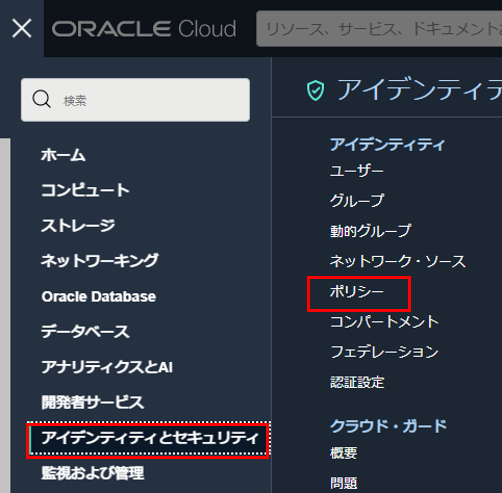Click the ORACLE Cloud logo
The width and height of the screenshot is (502, 493).
(x=144, y=29)
